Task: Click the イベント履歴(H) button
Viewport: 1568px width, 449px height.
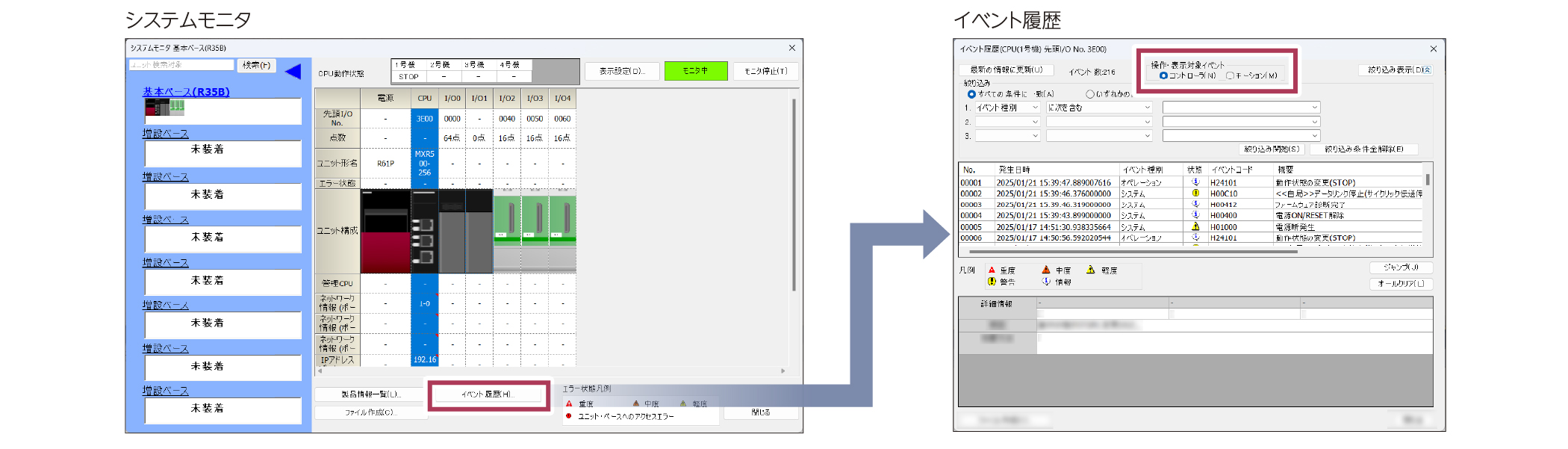Action: 488,394
